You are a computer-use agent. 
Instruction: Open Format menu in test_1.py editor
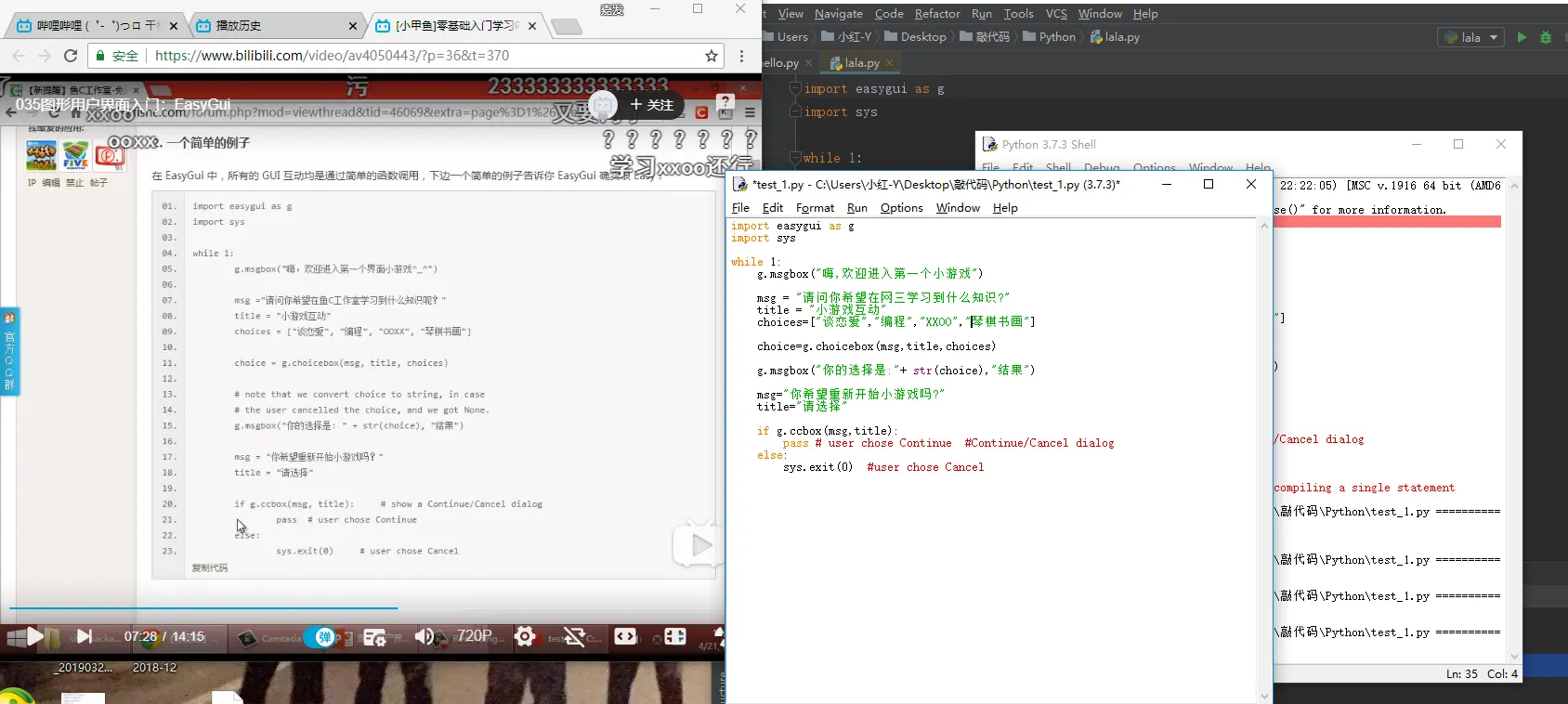pyautogui.click(x=815, y=208)
